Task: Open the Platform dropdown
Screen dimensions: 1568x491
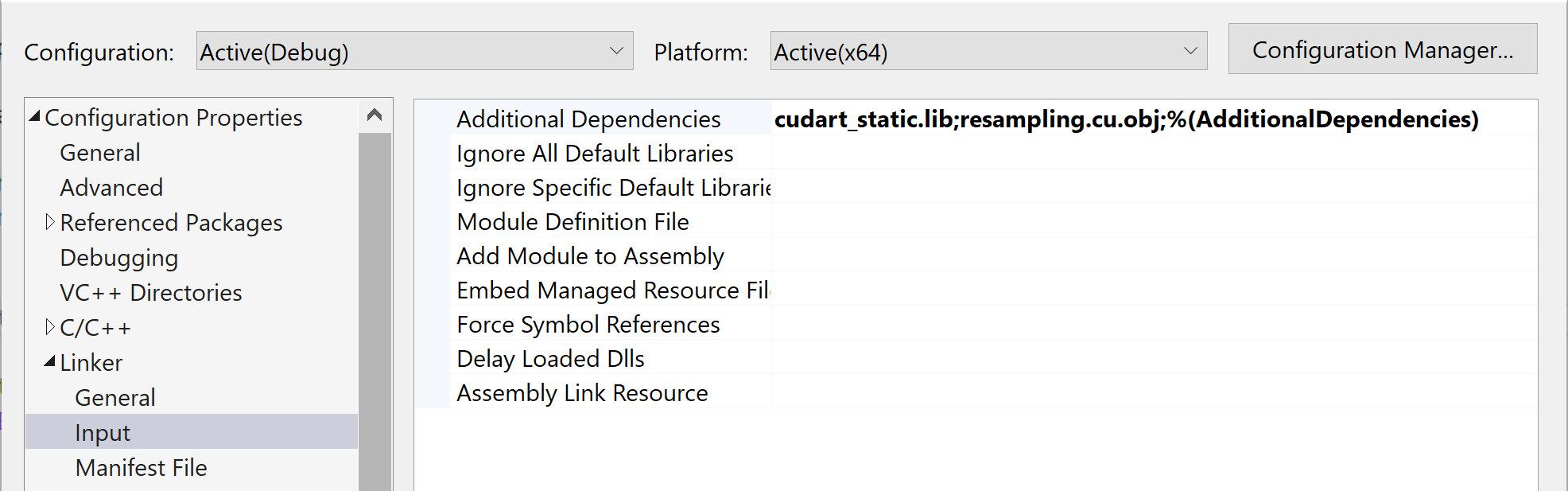Action: click(988, 52)
